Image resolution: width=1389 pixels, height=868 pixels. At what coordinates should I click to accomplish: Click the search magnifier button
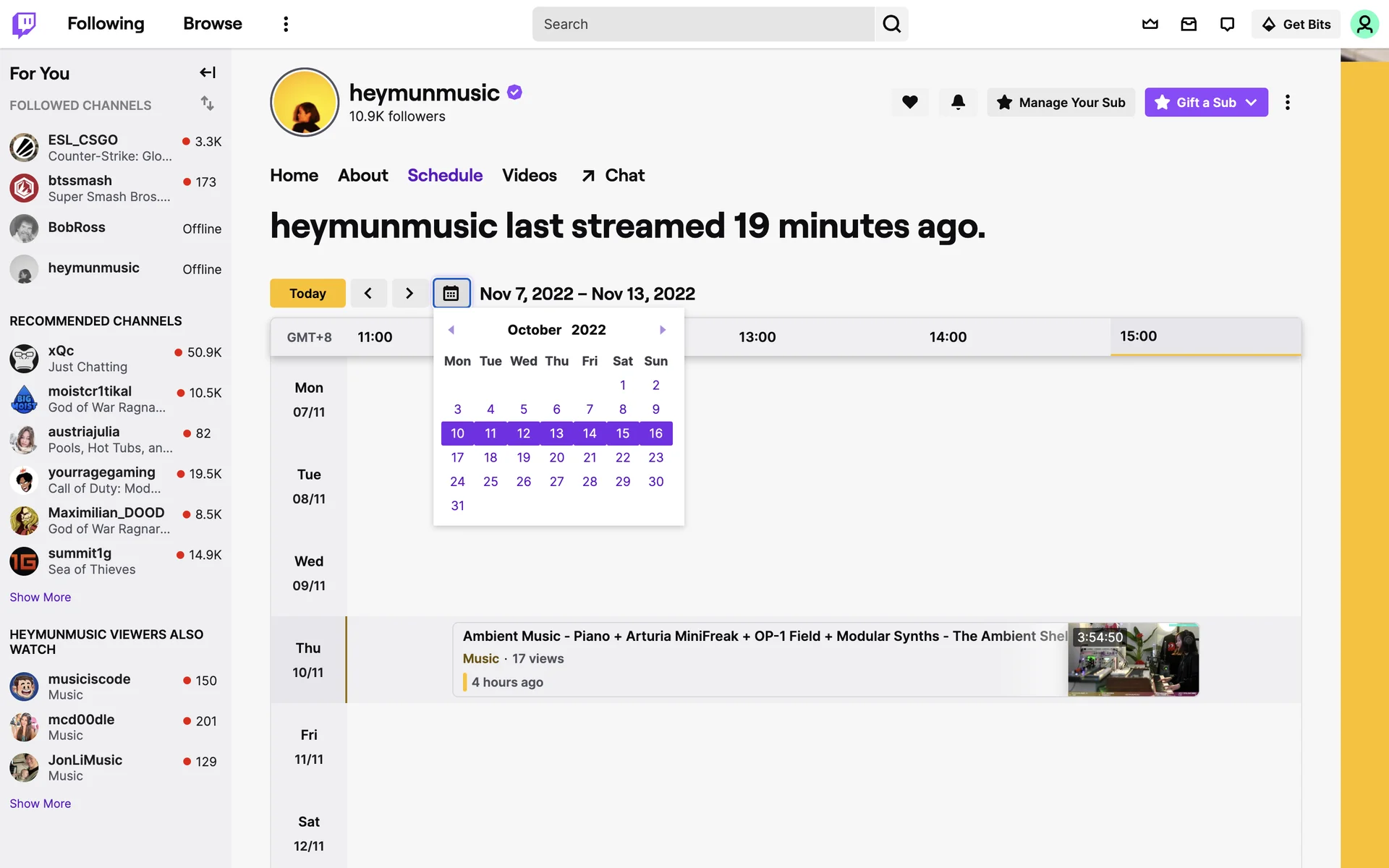pyautogui.click(x=891, y=24)
